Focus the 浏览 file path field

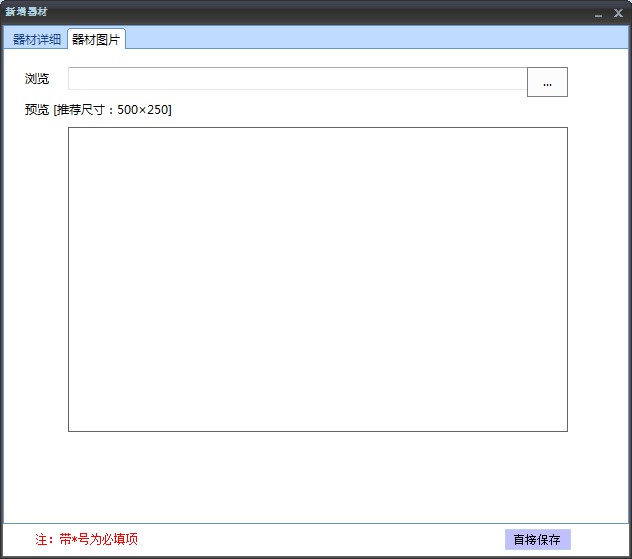pos(297,79)
